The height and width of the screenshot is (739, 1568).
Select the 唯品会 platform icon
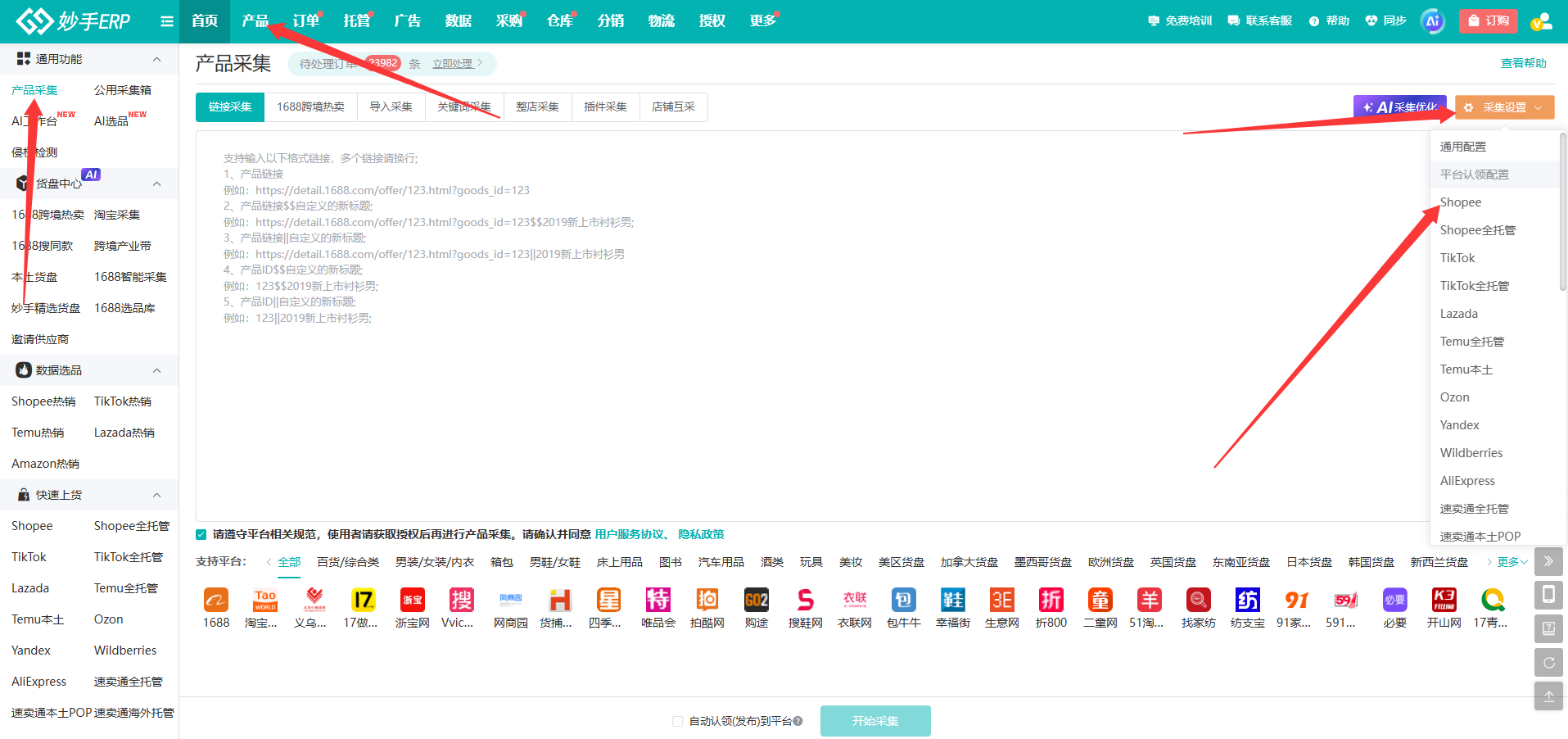pyautogui.click(x=658, y=601)
